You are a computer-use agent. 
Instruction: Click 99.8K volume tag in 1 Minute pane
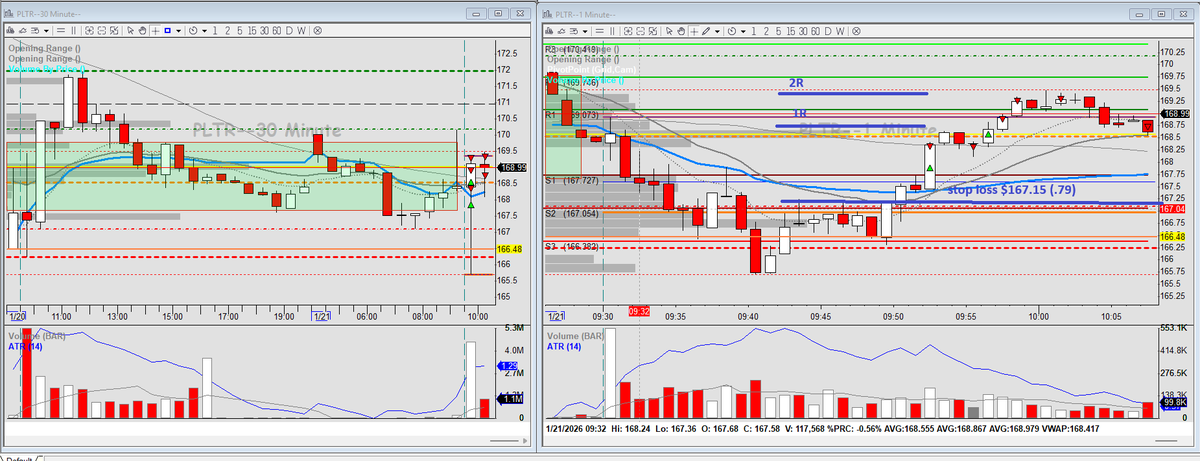(x=1172, y=401)
